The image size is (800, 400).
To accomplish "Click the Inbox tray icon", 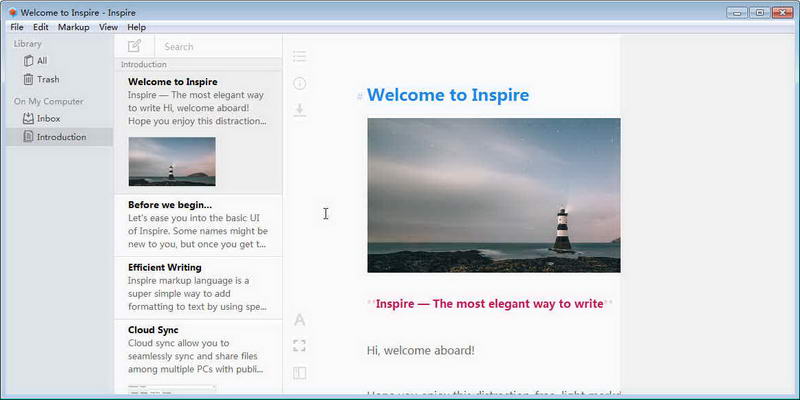I will pos(28,118).
